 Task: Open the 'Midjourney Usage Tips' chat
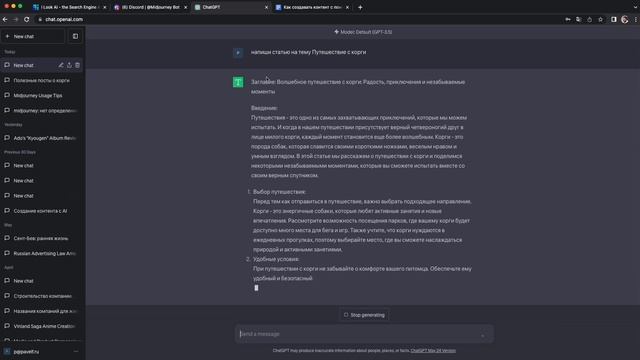[x=42, y=96]
